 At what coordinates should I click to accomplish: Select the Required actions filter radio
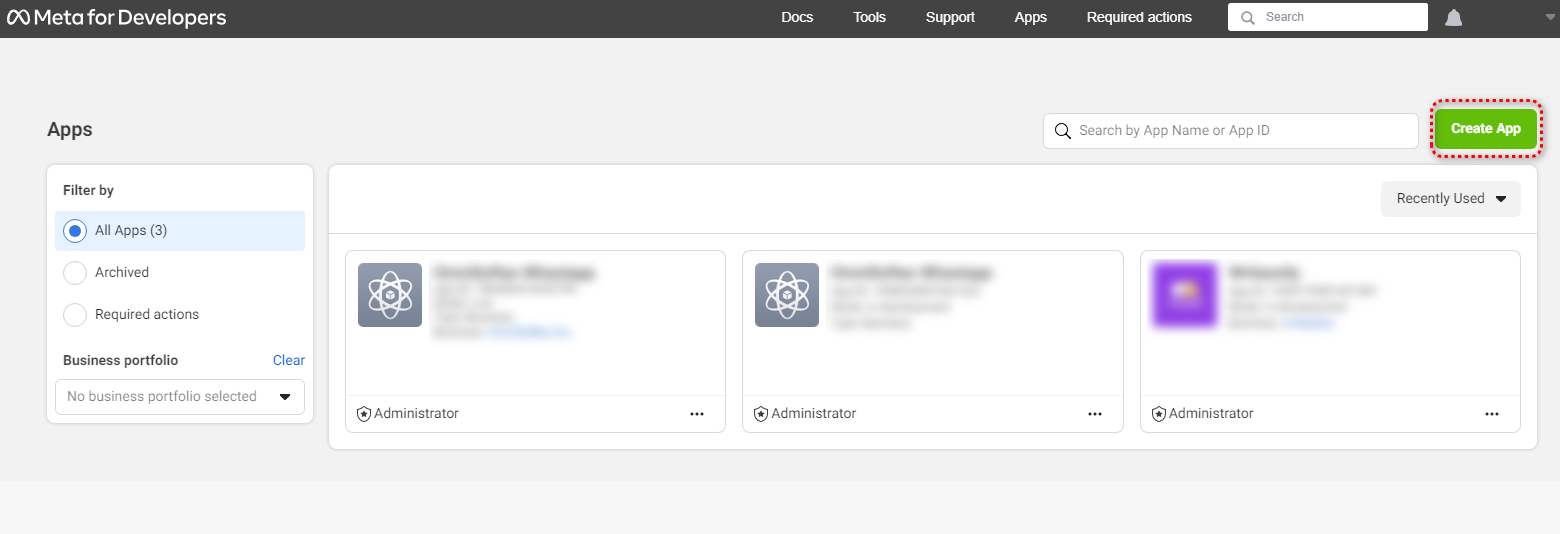point(75,315)
